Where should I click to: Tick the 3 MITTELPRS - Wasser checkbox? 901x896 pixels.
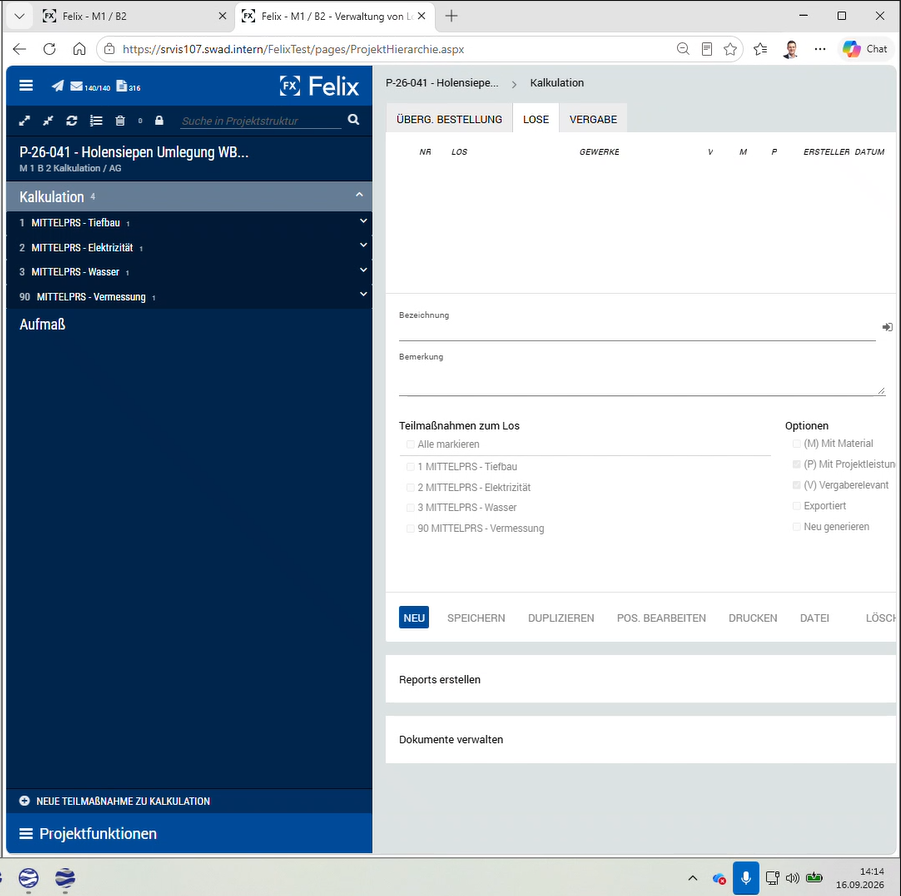click(410, 507)
